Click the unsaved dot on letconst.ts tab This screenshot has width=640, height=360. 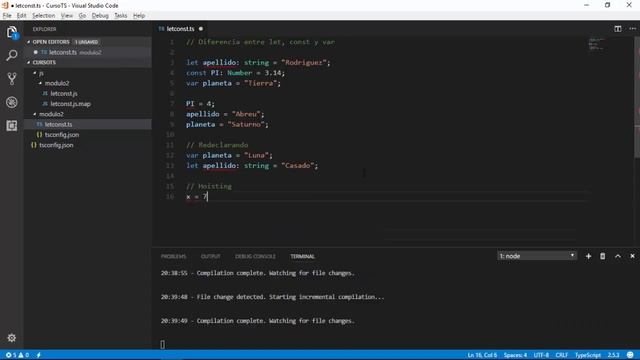pyautogui.click(x=201, y=29)
